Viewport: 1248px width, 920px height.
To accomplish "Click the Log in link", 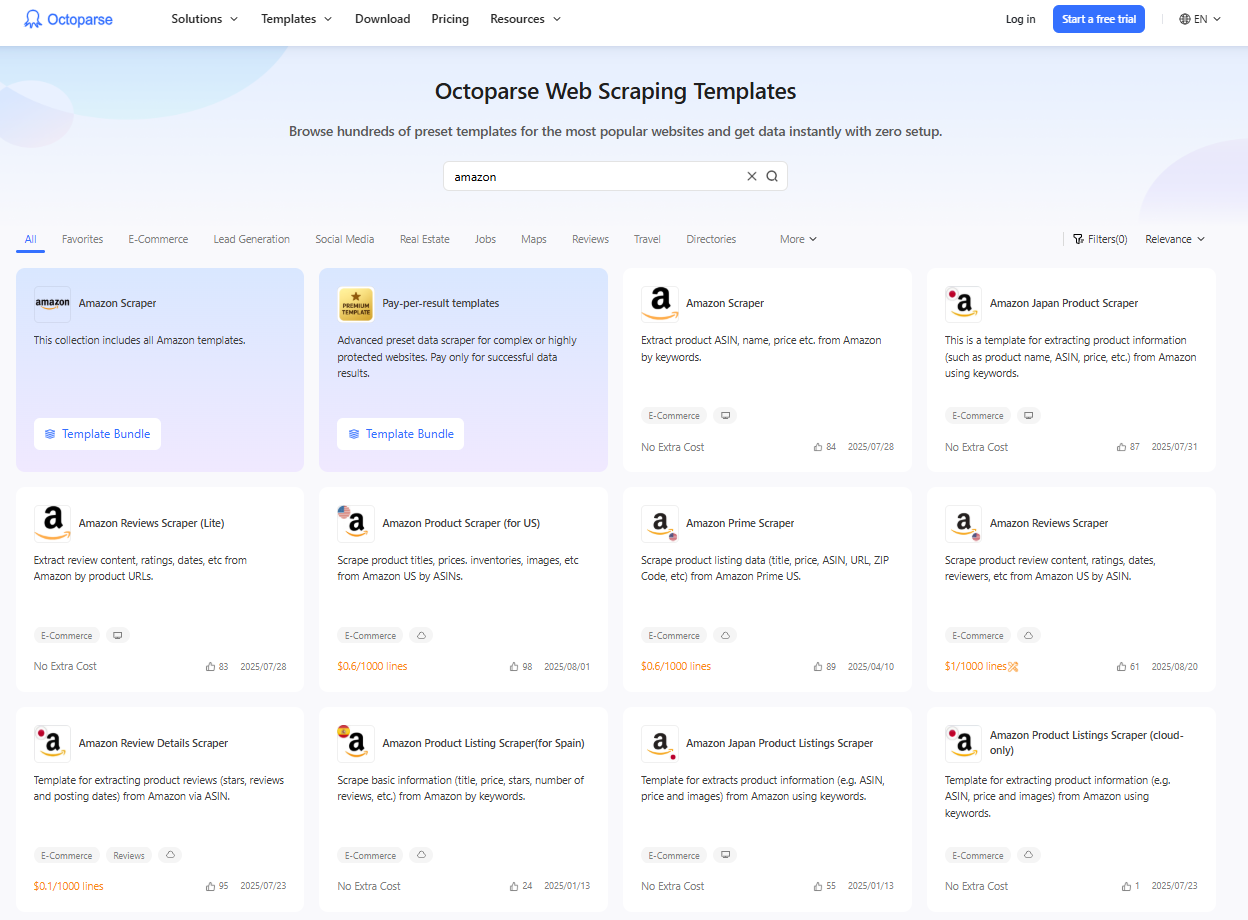I will [1020, 19].
